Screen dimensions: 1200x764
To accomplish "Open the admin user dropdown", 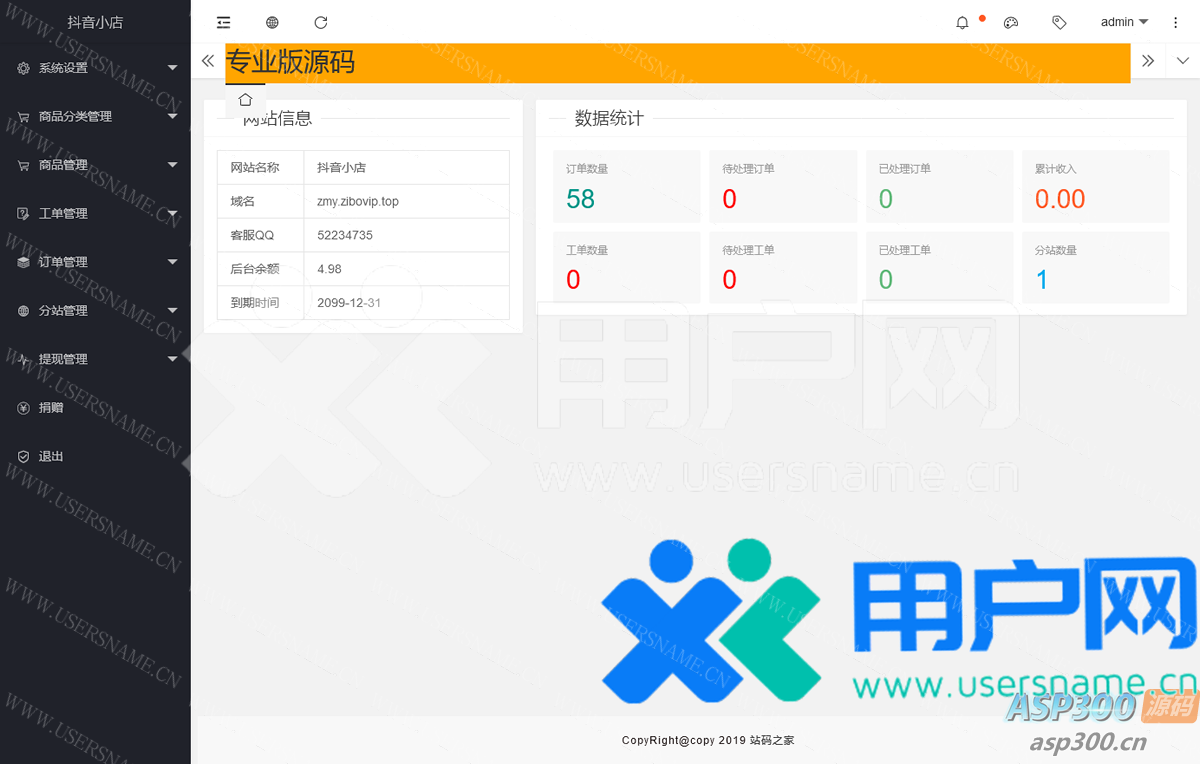I will click(x=1124, y=22).
